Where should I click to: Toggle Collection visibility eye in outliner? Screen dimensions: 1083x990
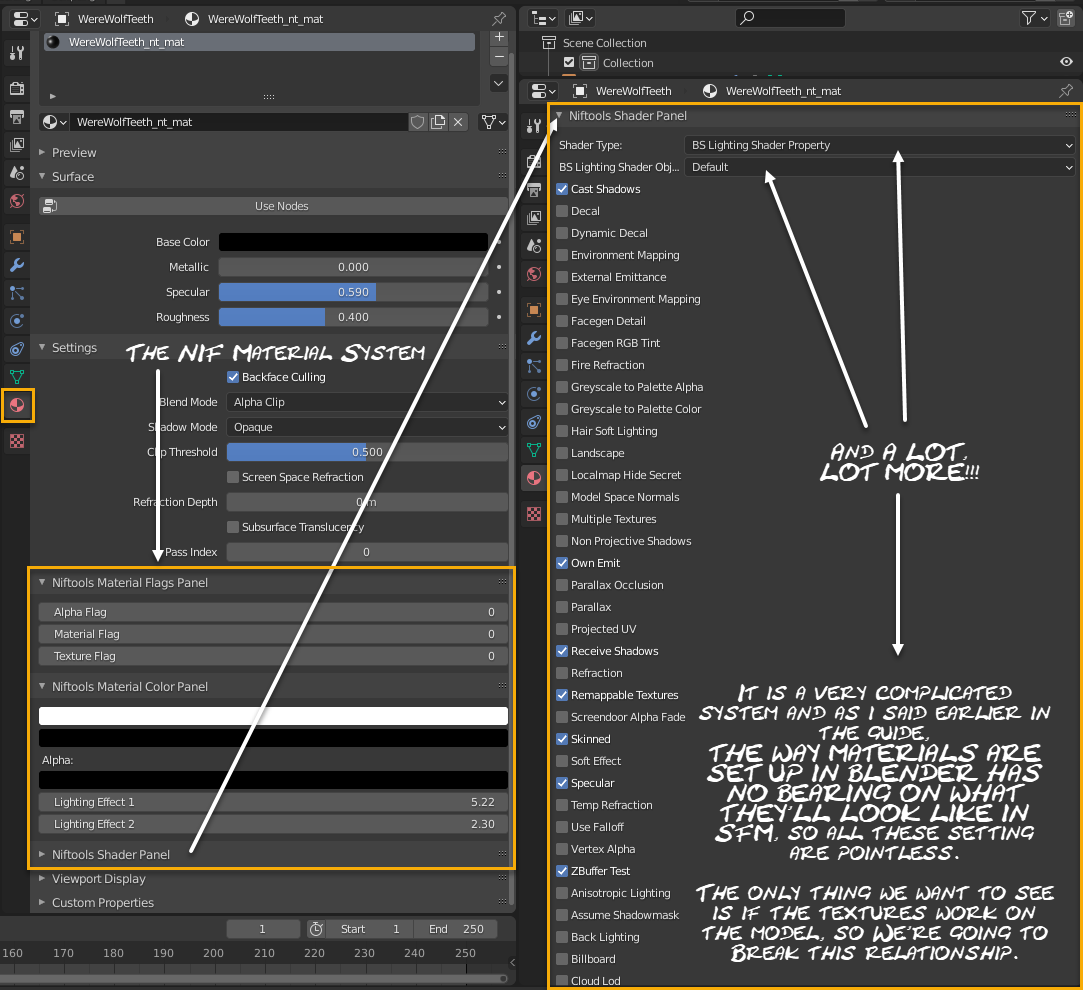tap(1066, 62)
